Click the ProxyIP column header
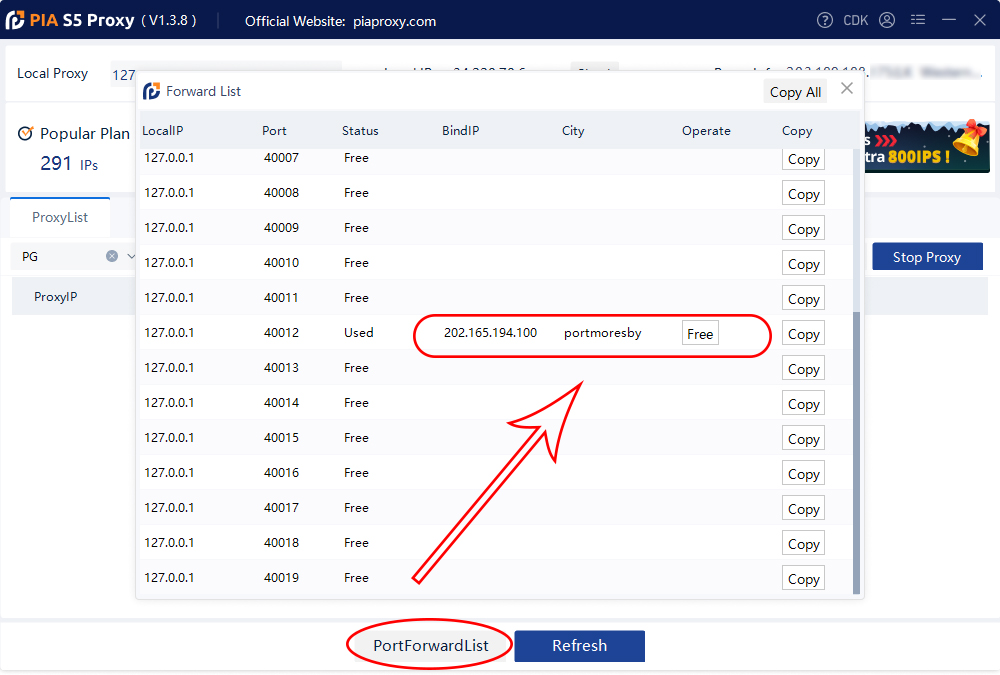This screenshot has width=1000, height=675. click(x=55, y=297)
